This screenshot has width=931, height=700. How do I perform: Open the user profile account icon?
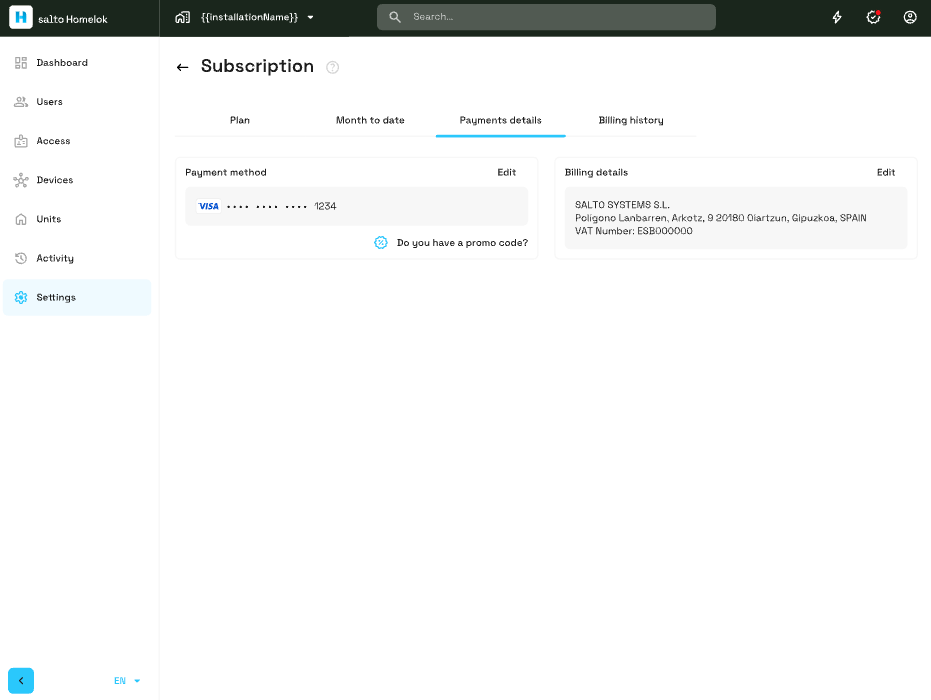click(x=910, y=17)
